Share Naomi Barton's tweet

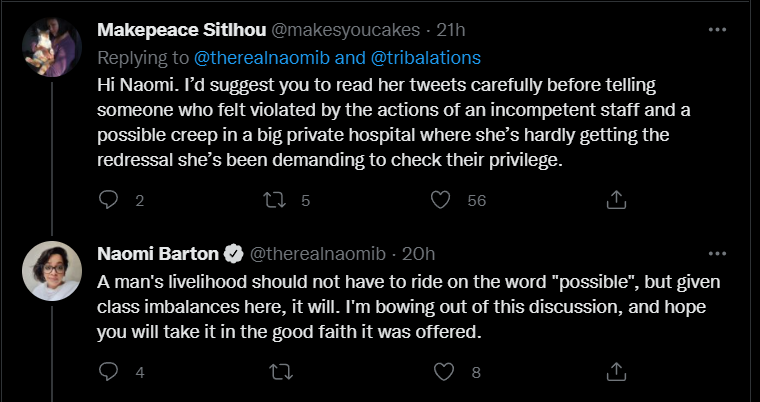pyautogui.click(x=617, y=373)
